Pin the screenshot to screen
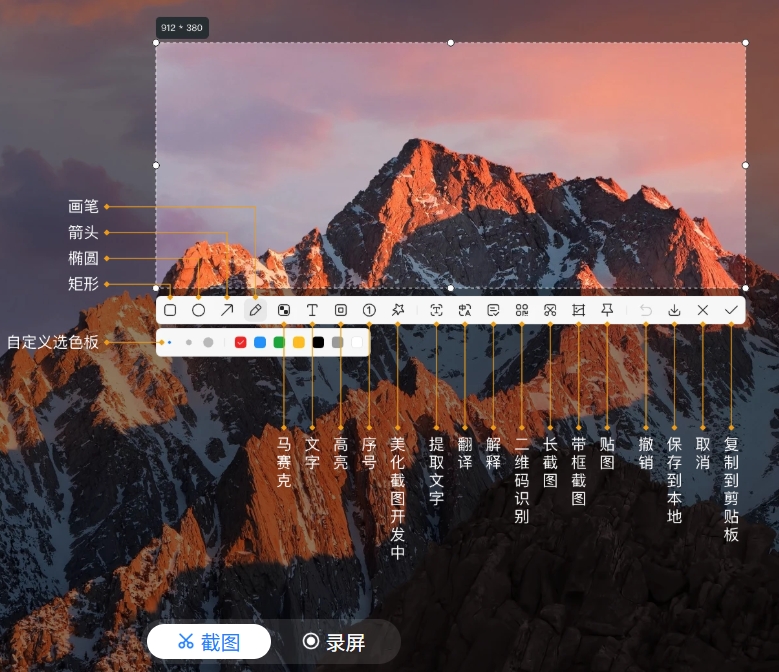 tap(607, 310)
